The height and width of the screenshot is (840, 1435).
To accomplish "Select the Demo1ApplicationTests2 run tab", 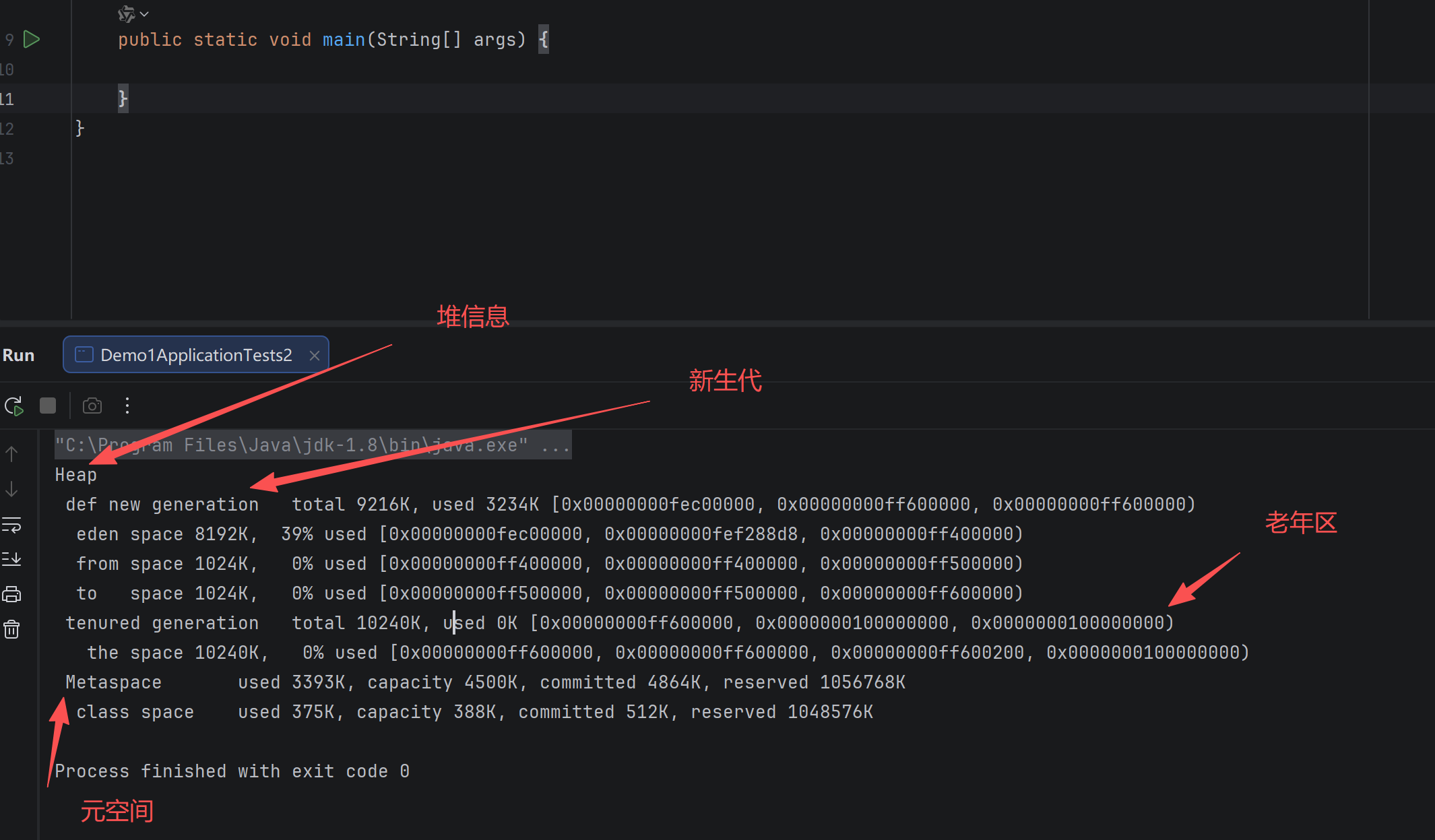I will click(x=195, y=355).
